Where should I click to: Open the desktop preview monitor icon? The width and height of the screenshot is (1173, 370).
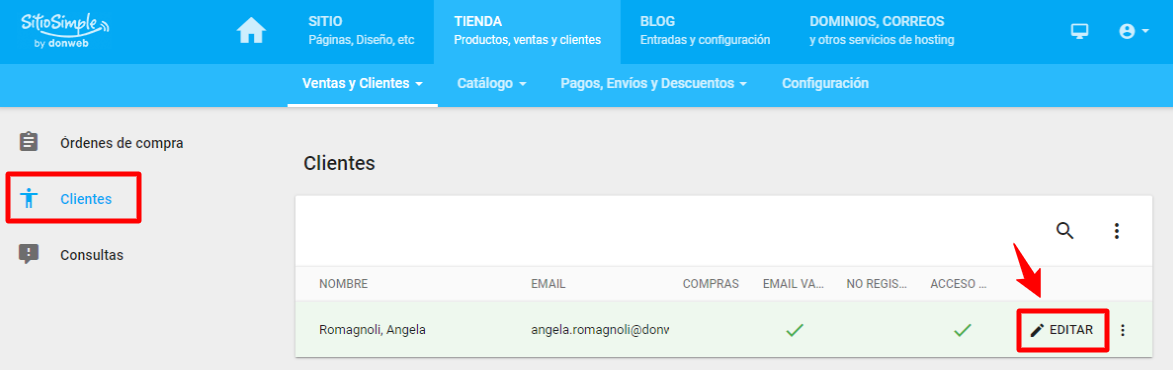(x=1079, y=31)
